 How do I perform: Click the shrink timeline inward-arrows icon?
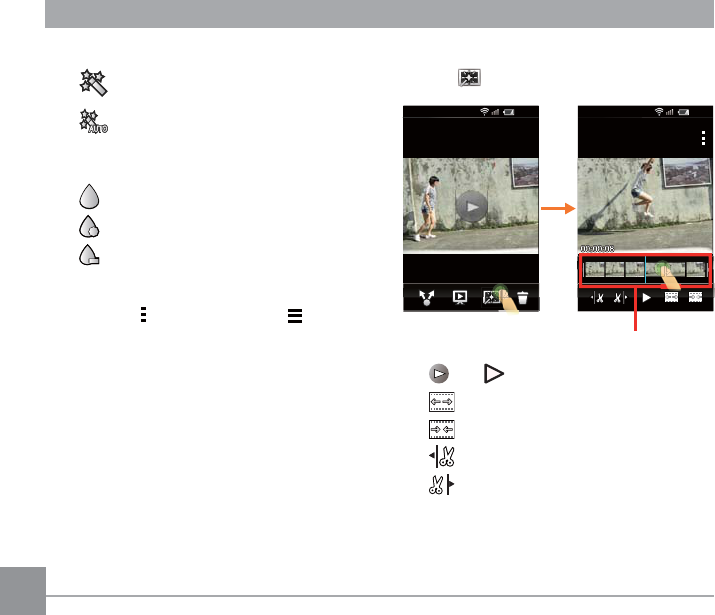pos(441,429)
